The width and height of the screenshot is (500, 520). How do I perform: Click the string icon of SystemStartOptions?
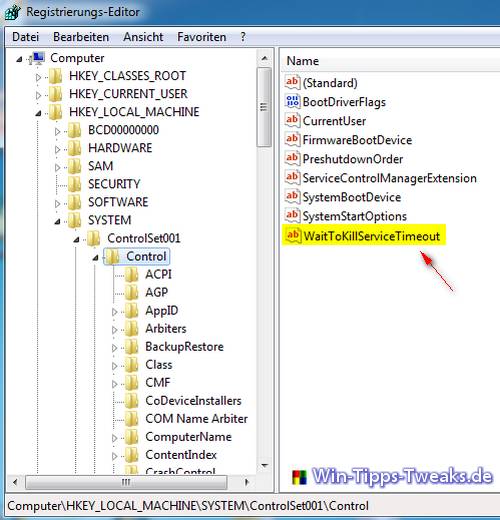coord(292,215)
